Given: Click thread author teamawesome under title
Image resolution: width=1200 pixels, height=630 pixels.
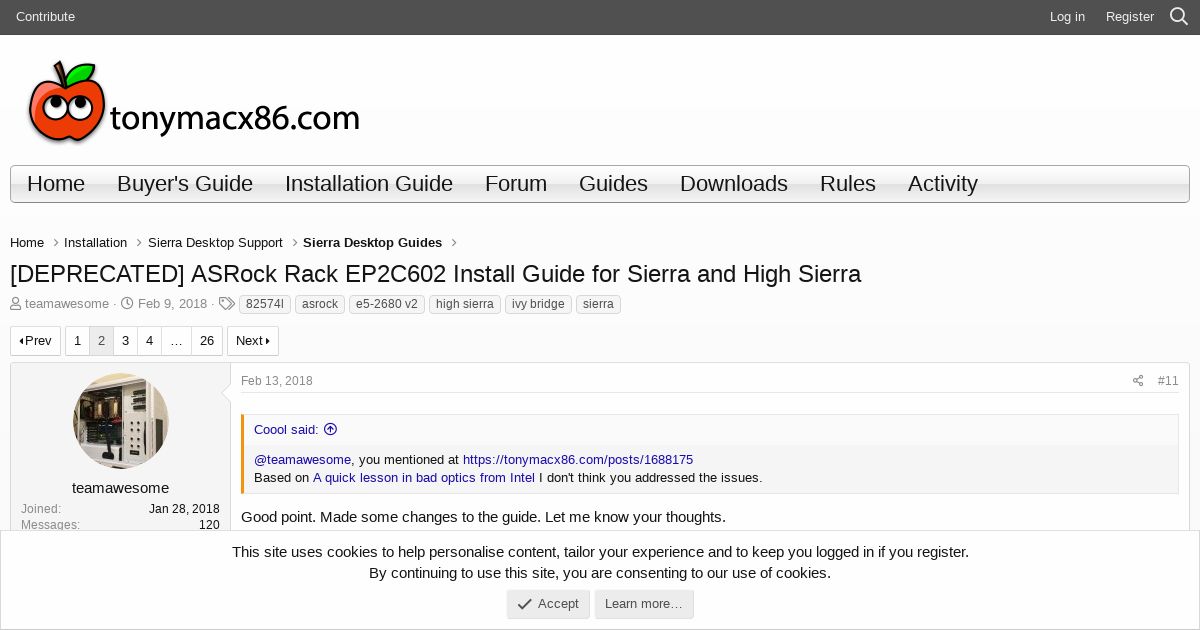Looking at the screenshot, I should pos(67,304).
